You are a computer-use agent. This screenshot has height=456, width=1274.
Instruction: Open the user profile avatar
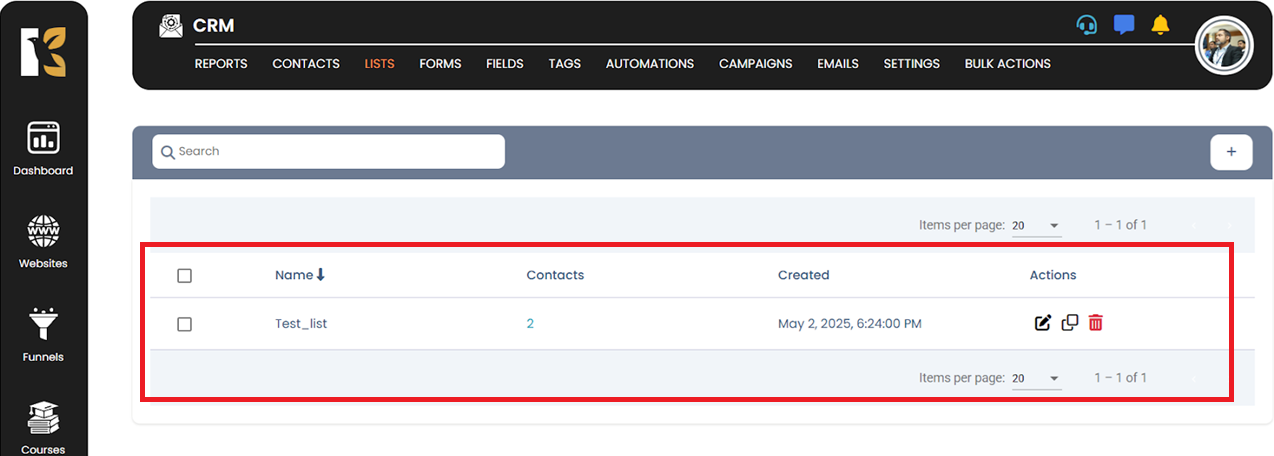point(1224,46)
